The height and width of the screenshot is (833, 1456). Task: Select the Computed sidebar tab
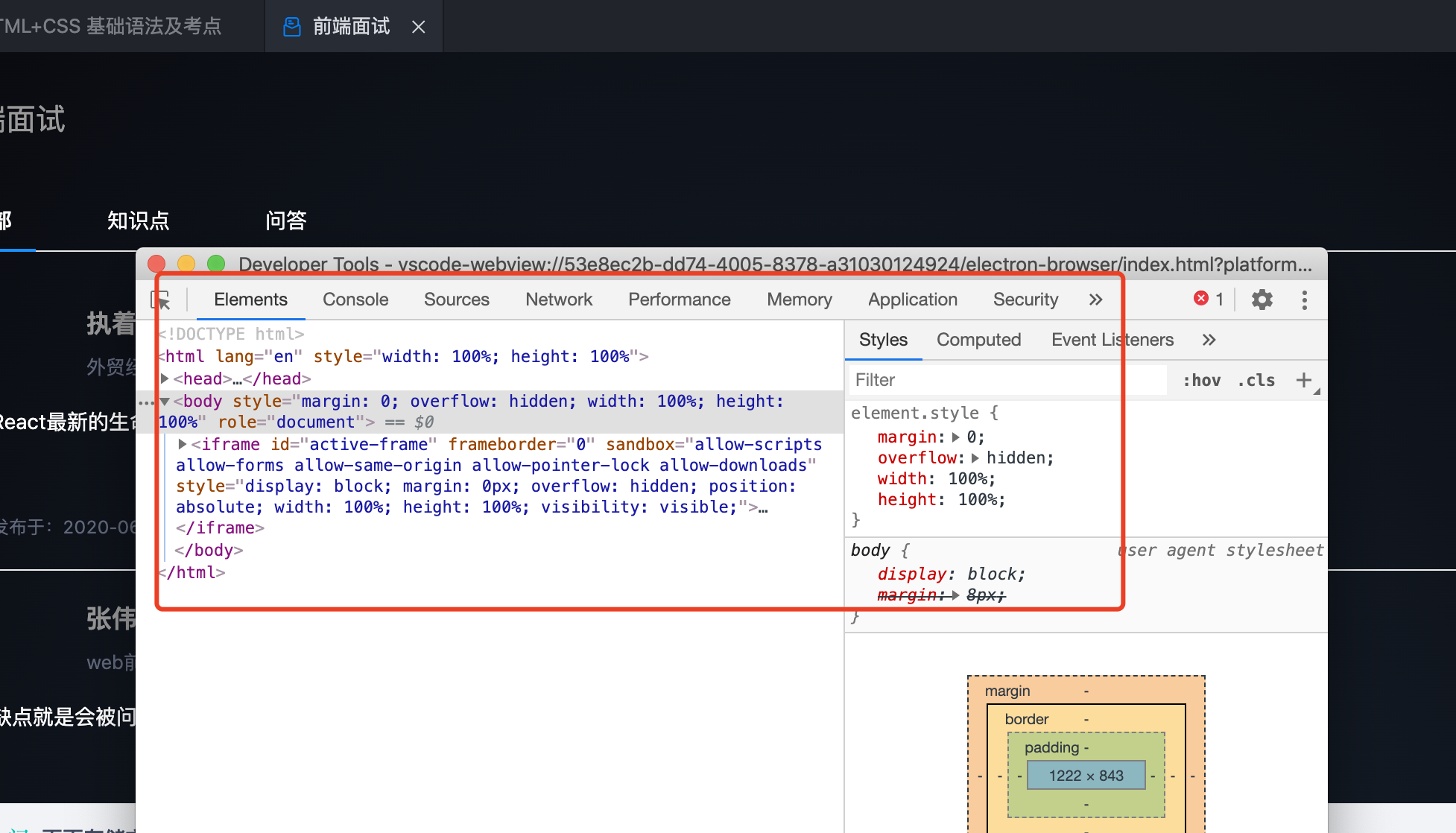pyautogui.click(x=978, y=340)
